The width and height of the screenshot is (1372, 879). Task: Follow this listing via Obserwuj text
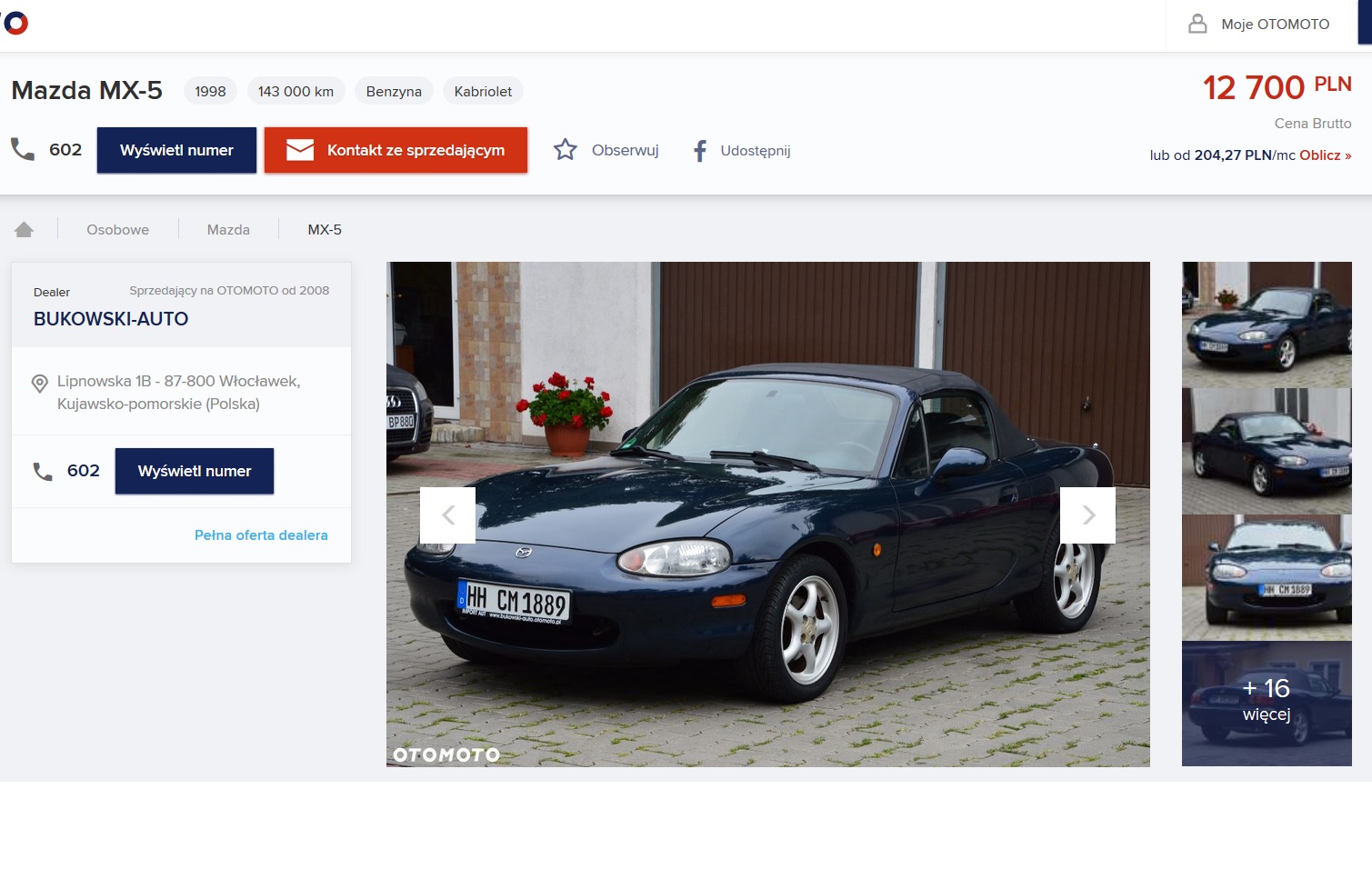625,150
